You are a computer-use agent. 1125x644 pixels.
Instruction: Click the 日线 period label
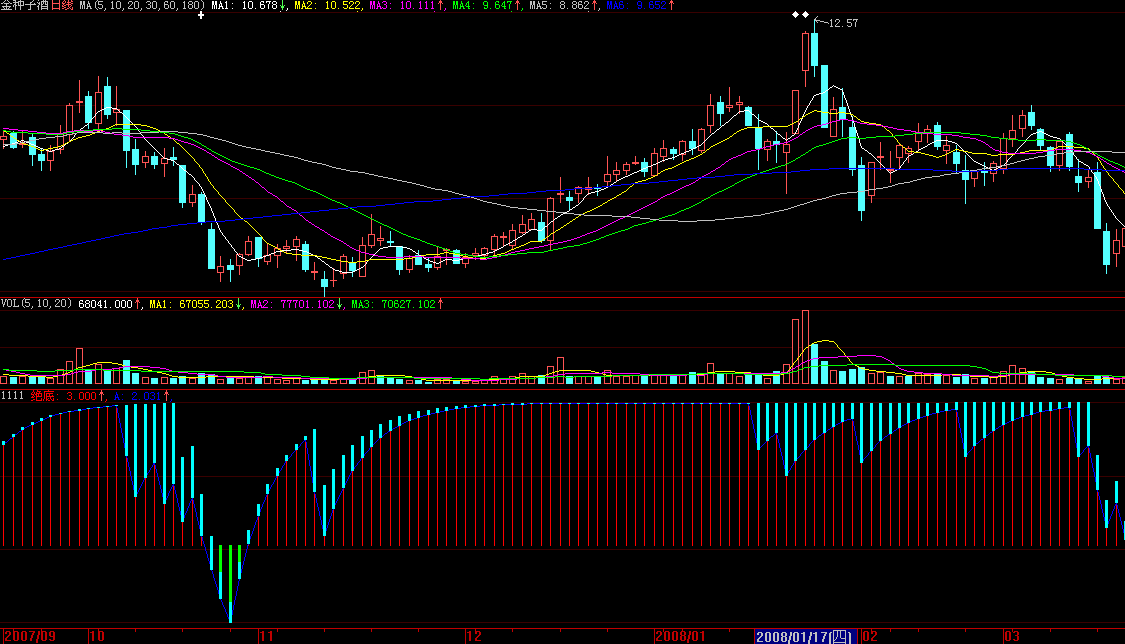click(x=62, y=6)
